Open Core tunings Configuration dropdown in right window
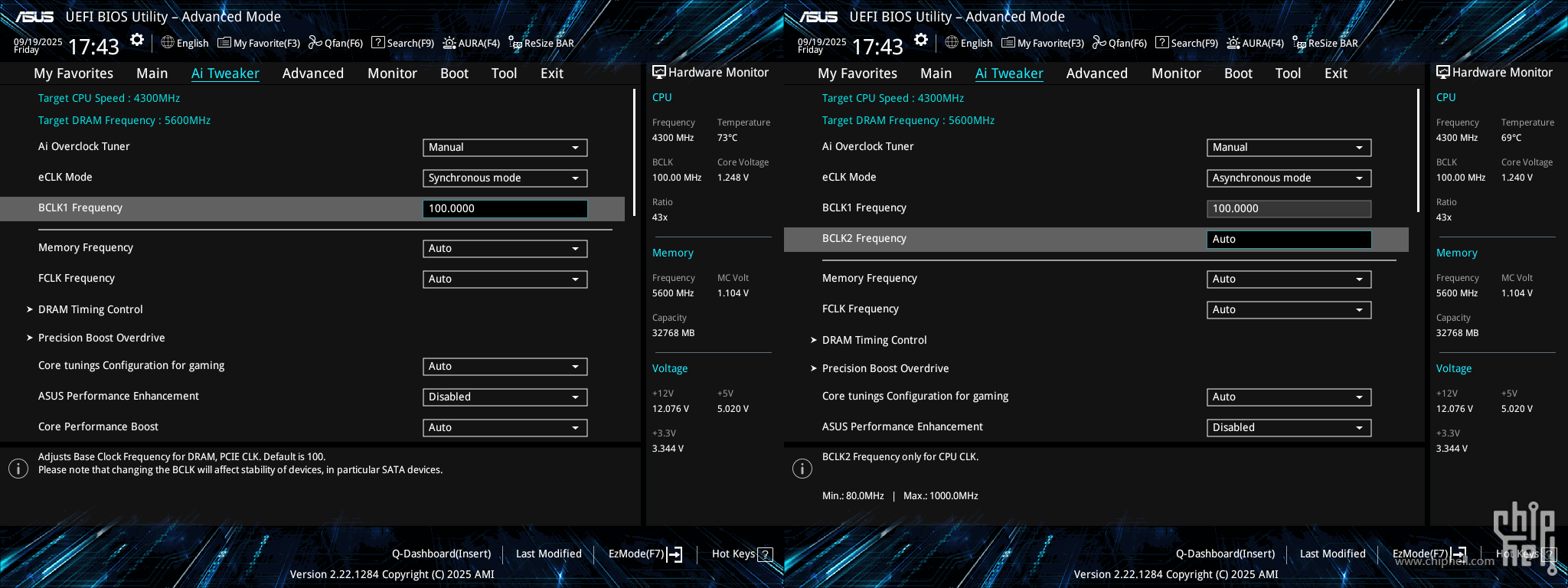 (1289, 397)
